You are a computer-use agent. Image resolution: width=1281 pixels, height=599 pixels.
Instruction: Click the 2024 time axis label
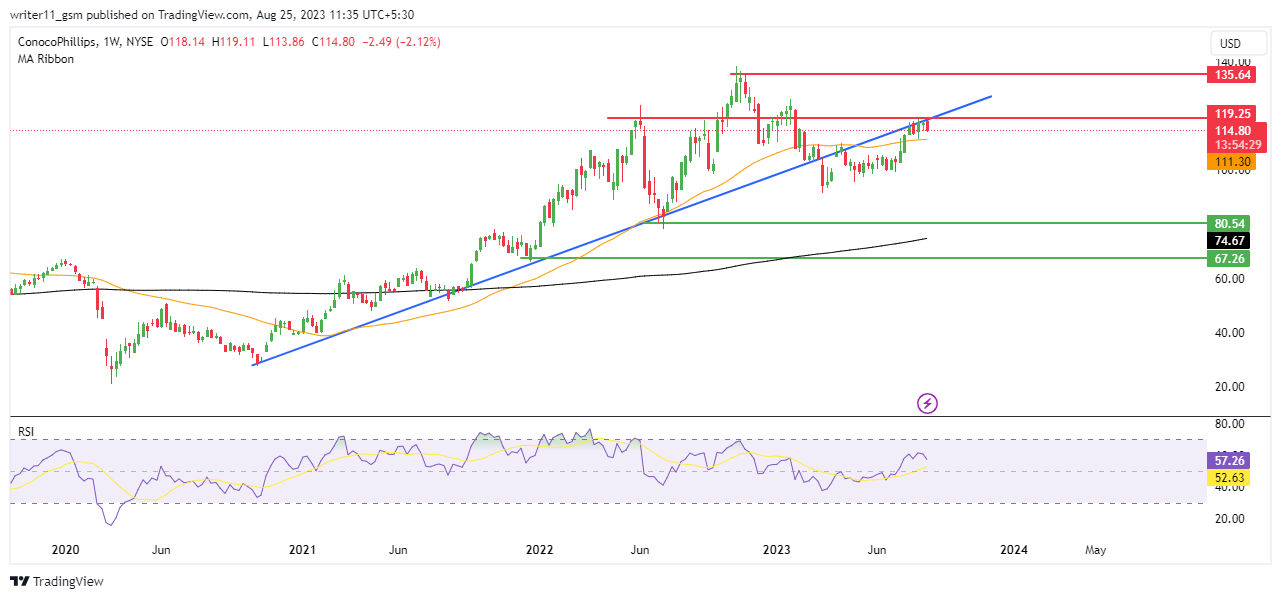(1013, 549)
